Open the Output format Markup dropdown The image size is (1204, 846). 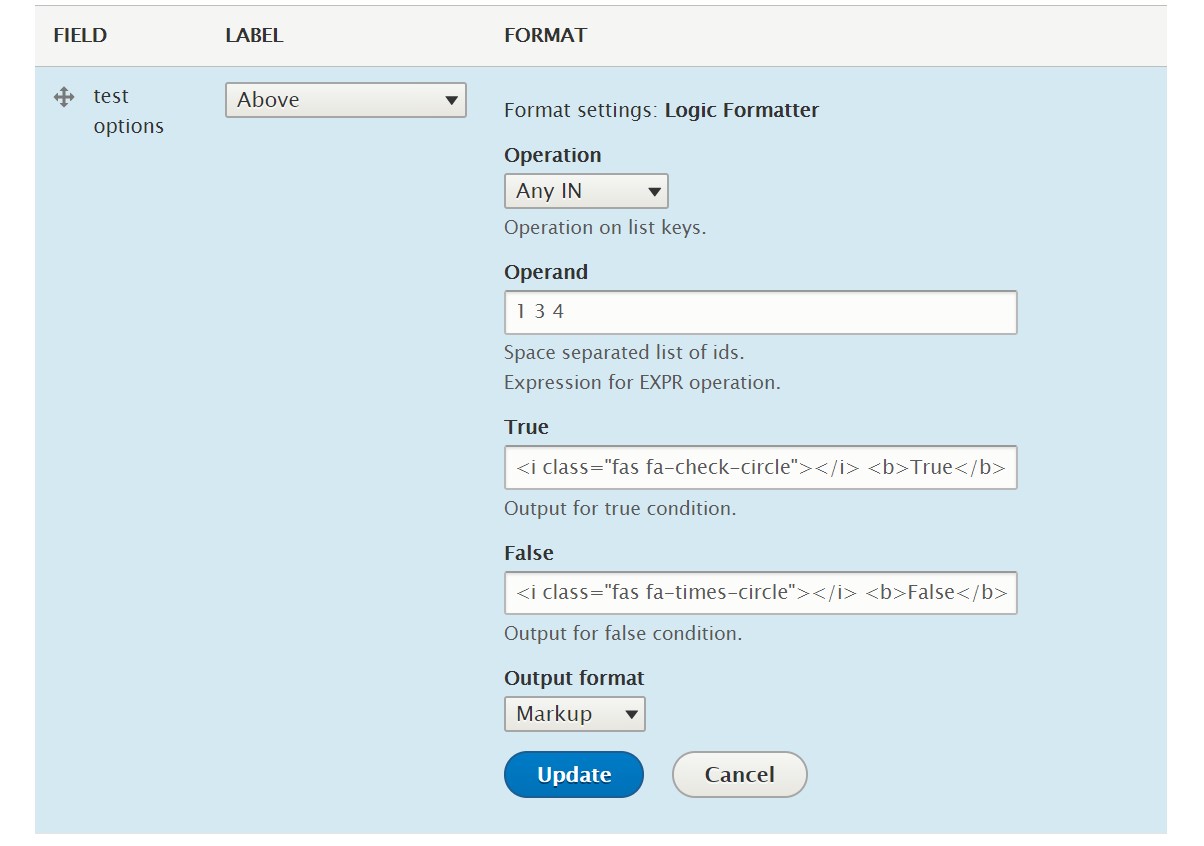click(575, 714)
